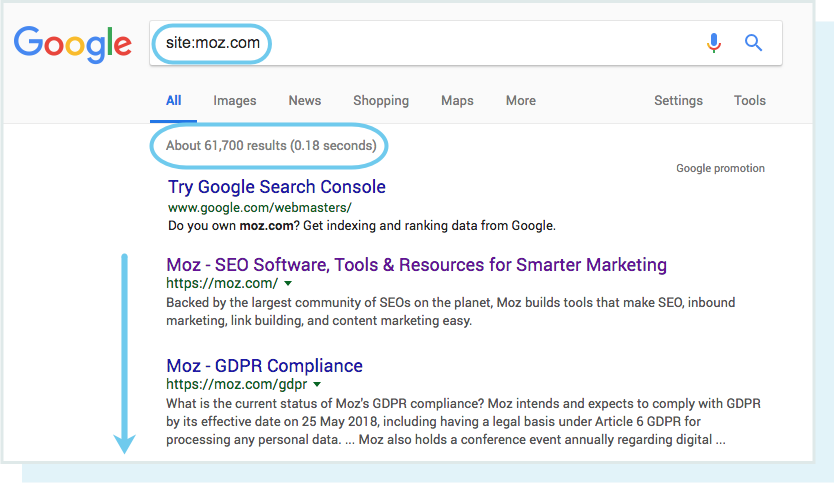Click the Google logo
The image size is (834, 483).
[73, 44]
